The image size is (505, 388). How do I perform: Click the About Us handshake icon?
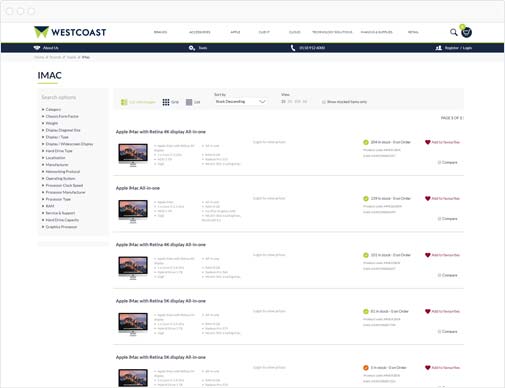click(37, 48)
